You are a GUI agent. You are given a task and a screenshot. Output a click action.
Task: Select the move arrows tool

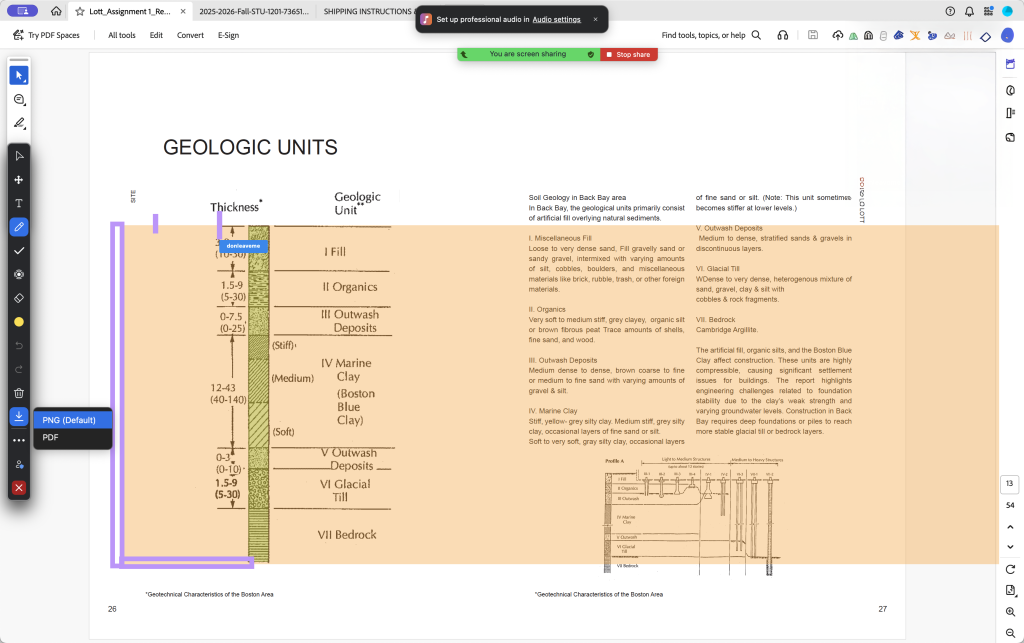(19, 180)
